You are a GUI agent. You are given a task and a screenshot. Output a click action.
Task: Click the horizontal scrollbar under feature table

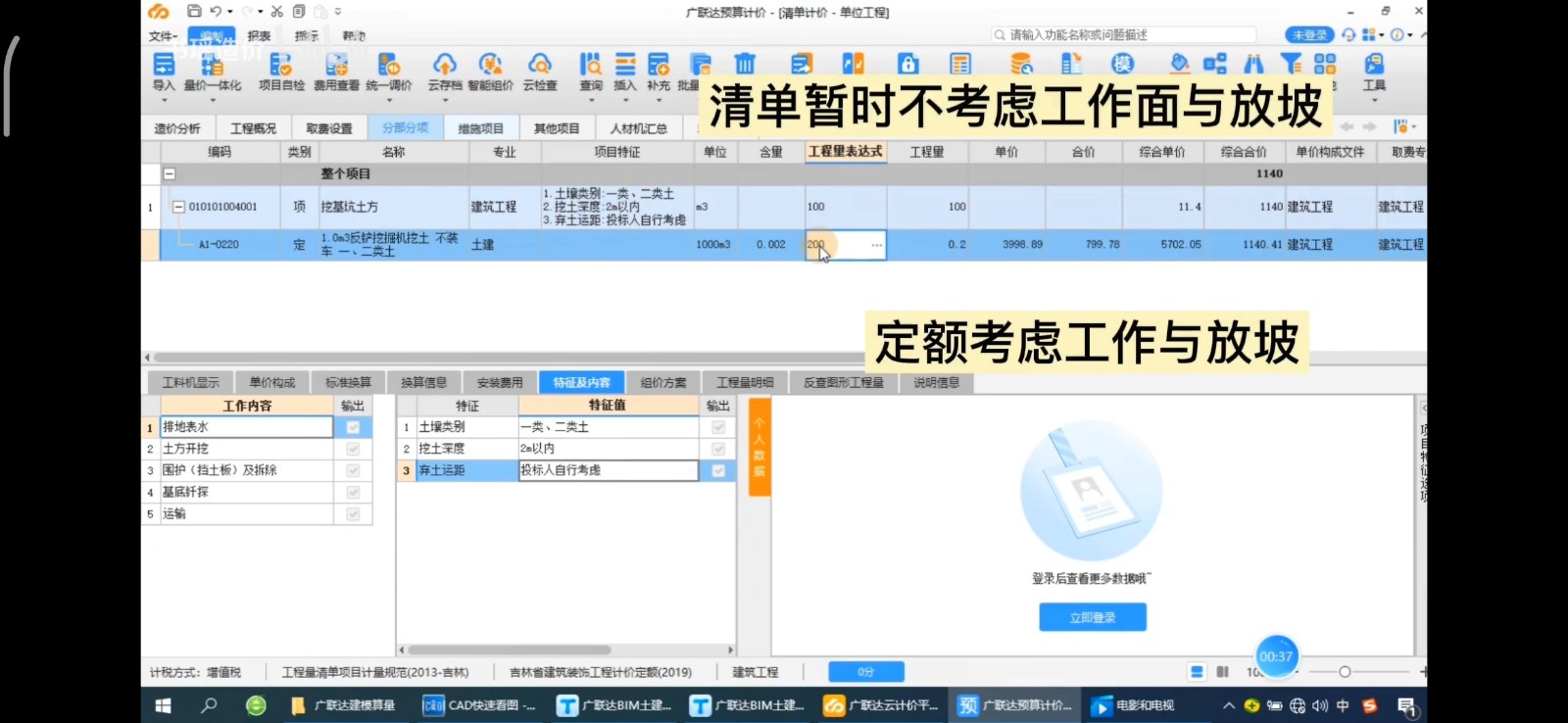510,650
